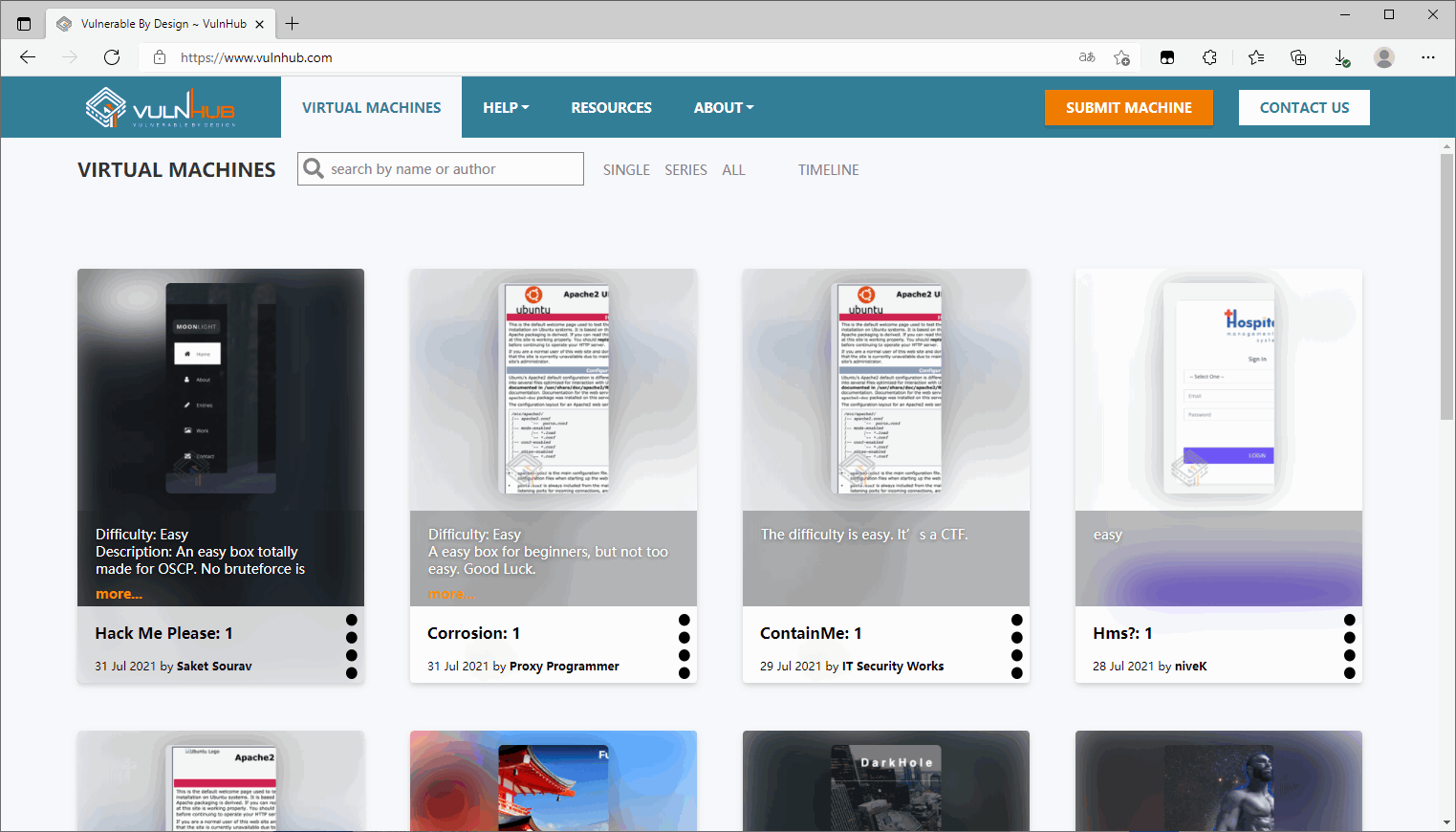Click the '28 Jul 2021' date text
The width and height of the screenshot is (1456, 832).
pos(1123,666)
